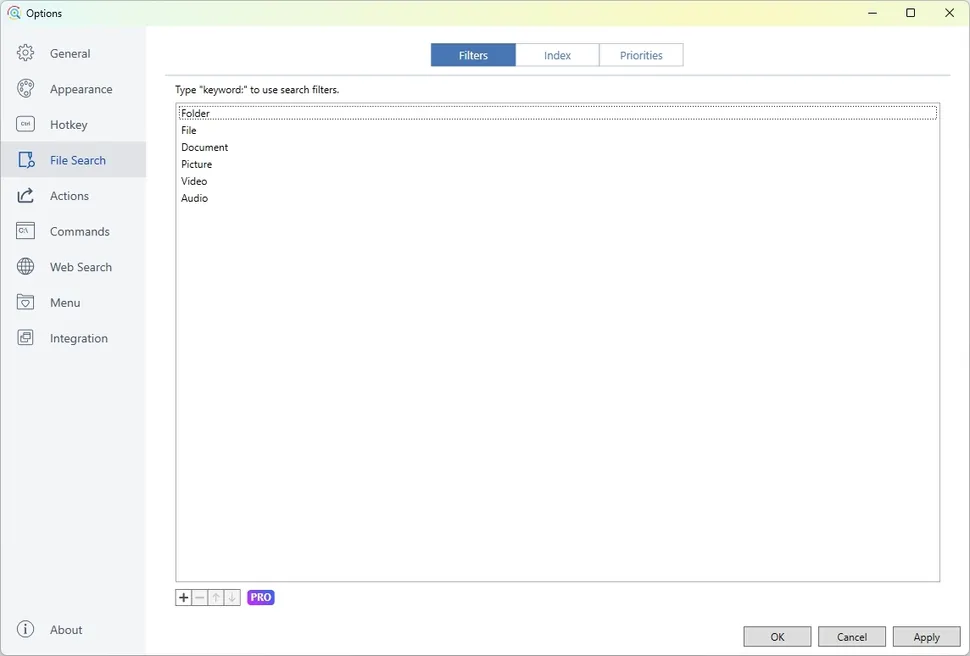The height and width of the screenshot is (656, 970).
Task: Select the Commands terminal icon
Action: pyautogui.click(x=25, y=231)
